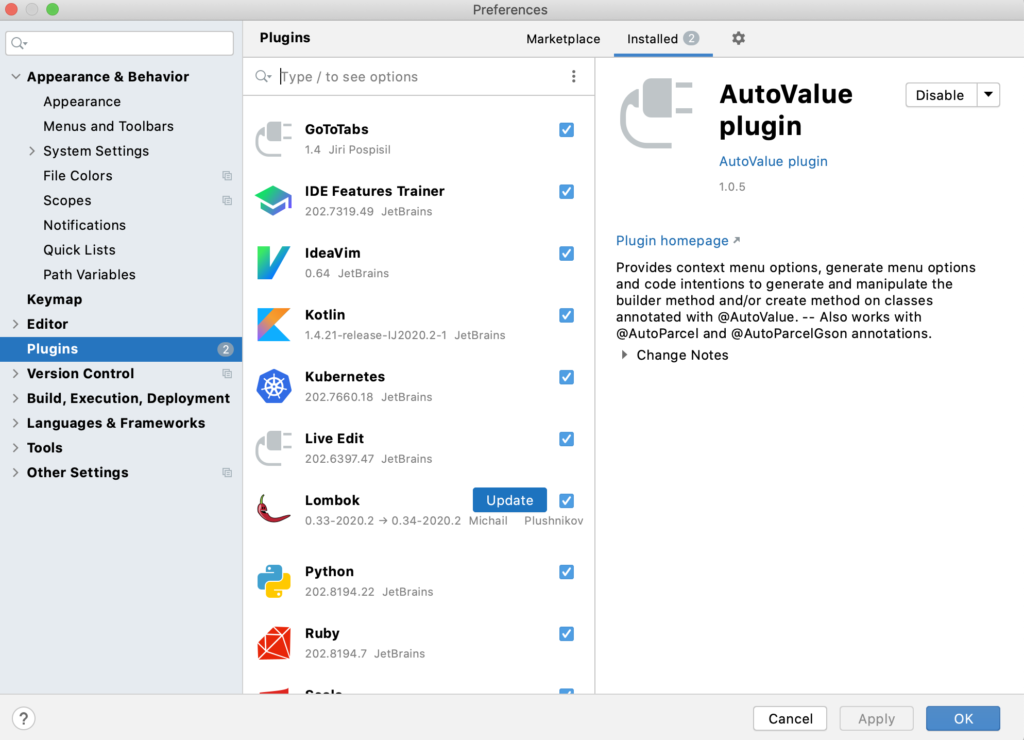The image size is (1024, 740).
Task: Click the Live Edit plug icon
Action: point(273,448)
